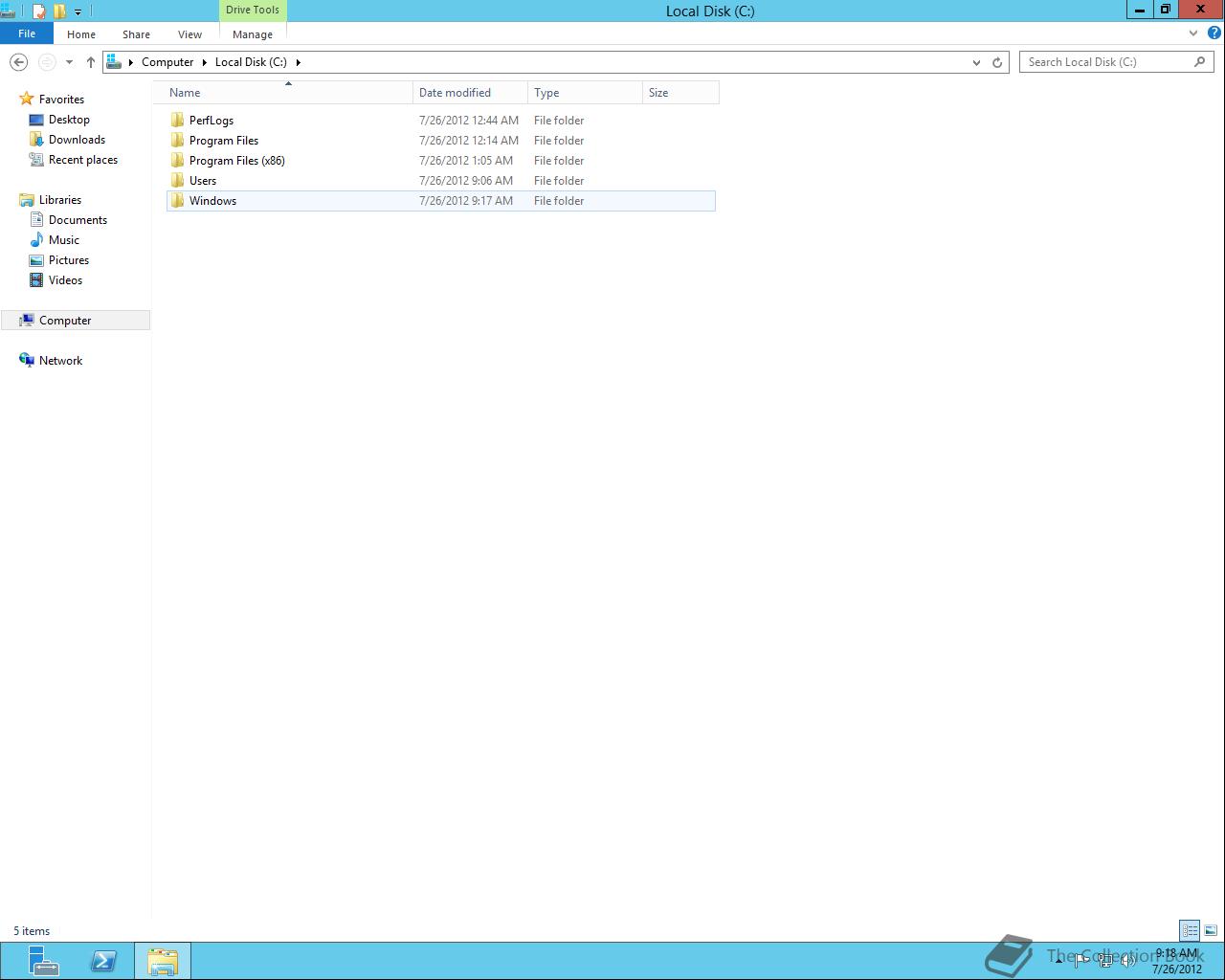Click the Drive Tools contextual tab header
Viewport: 1225px width, 980px height.
pyautogui.click(x=253, y=11)
